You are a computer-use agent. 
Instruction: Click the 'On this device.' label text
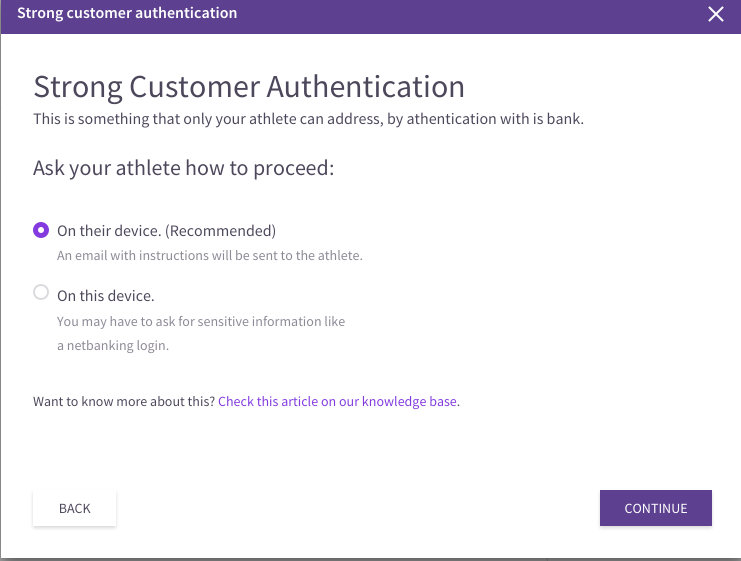click(x=106, y=296)
